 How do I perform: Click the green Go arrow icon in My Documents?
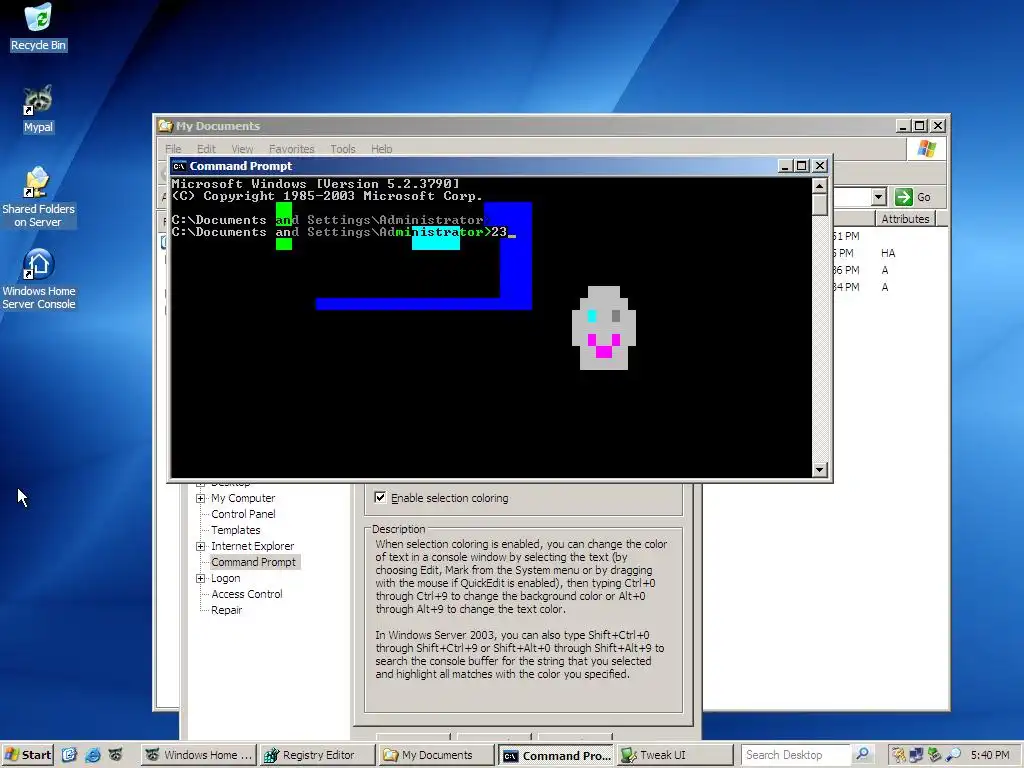click(903, 197)
